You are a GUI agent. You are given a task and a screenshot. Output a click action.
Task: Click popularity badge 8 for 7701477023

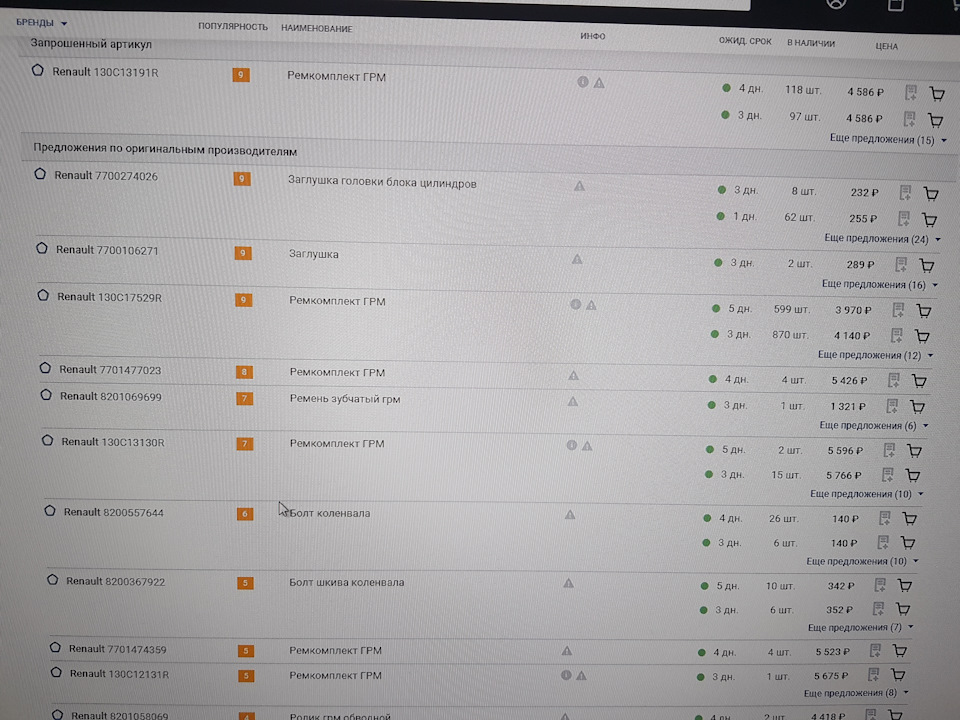click(244, 372)
